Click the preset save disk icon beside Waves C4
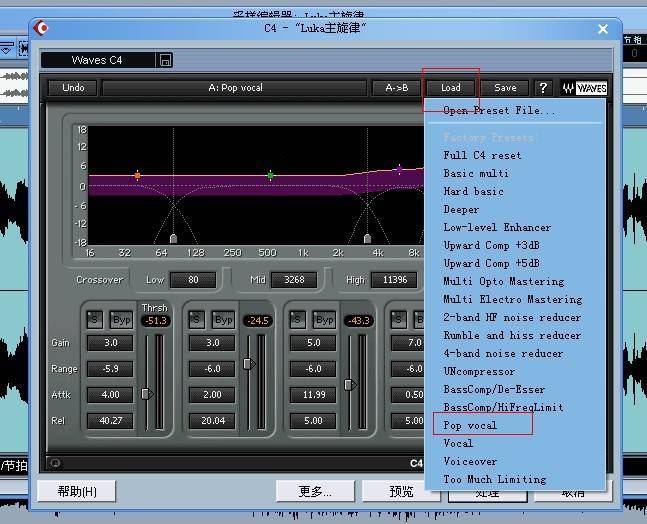This screenshot has height=524, width=647. 165,61
